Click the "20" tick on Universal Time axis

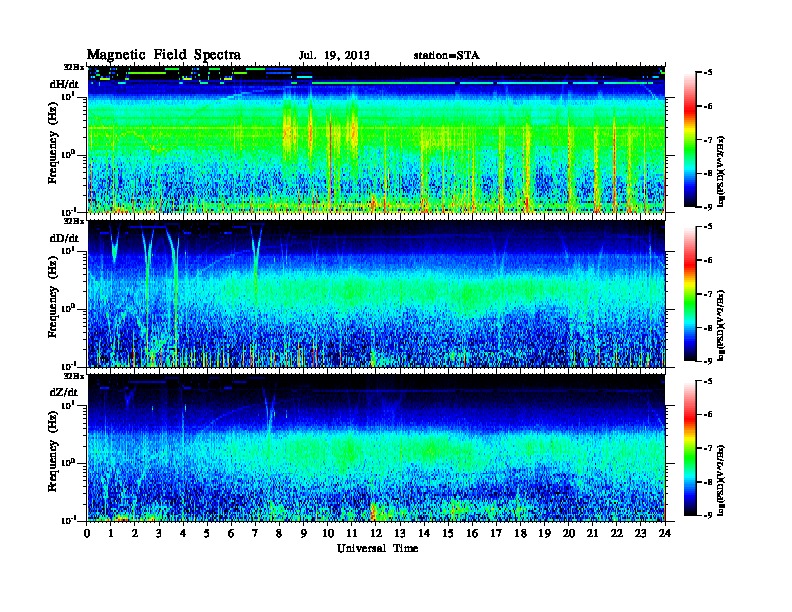569,533
